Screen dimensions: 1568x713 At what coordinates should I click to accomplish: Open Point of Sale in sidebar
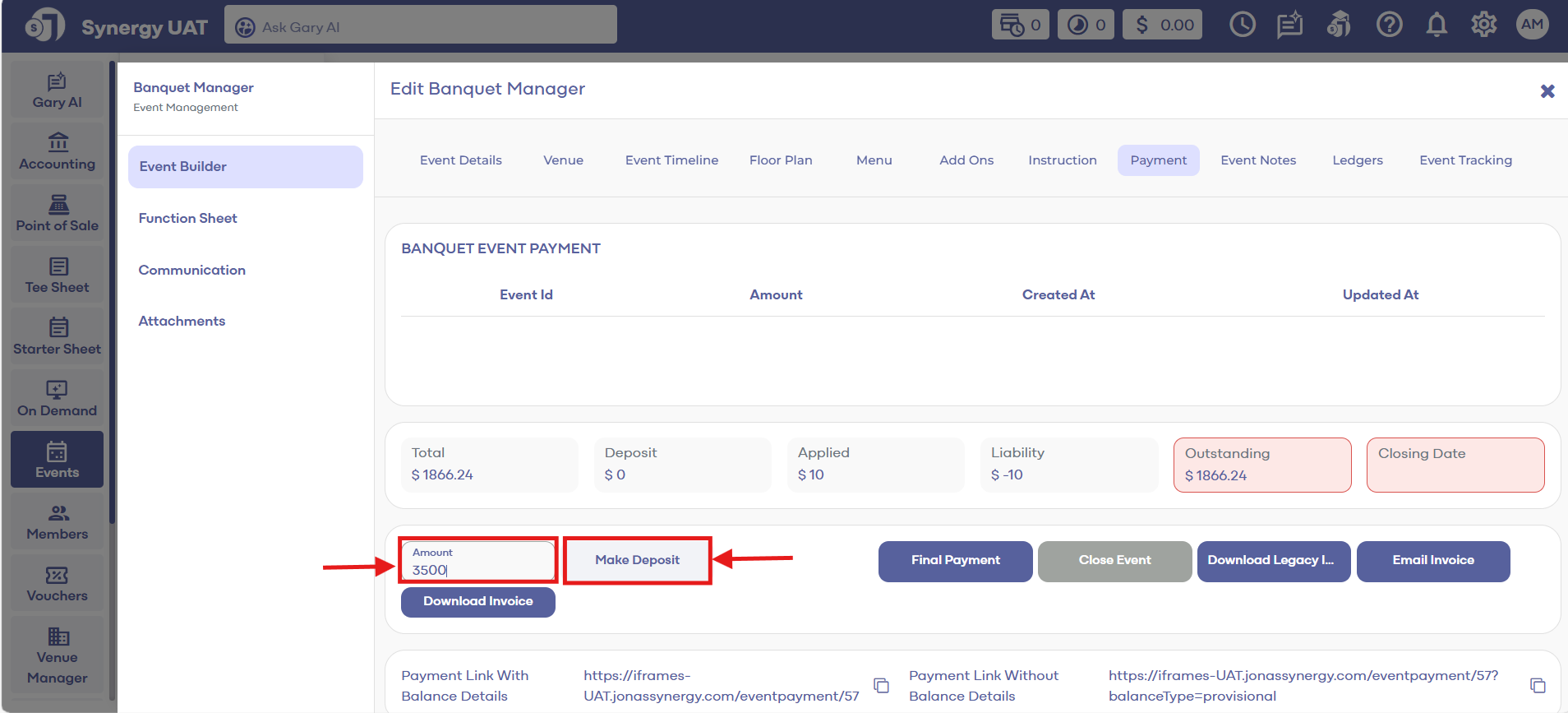coord(57,214)
